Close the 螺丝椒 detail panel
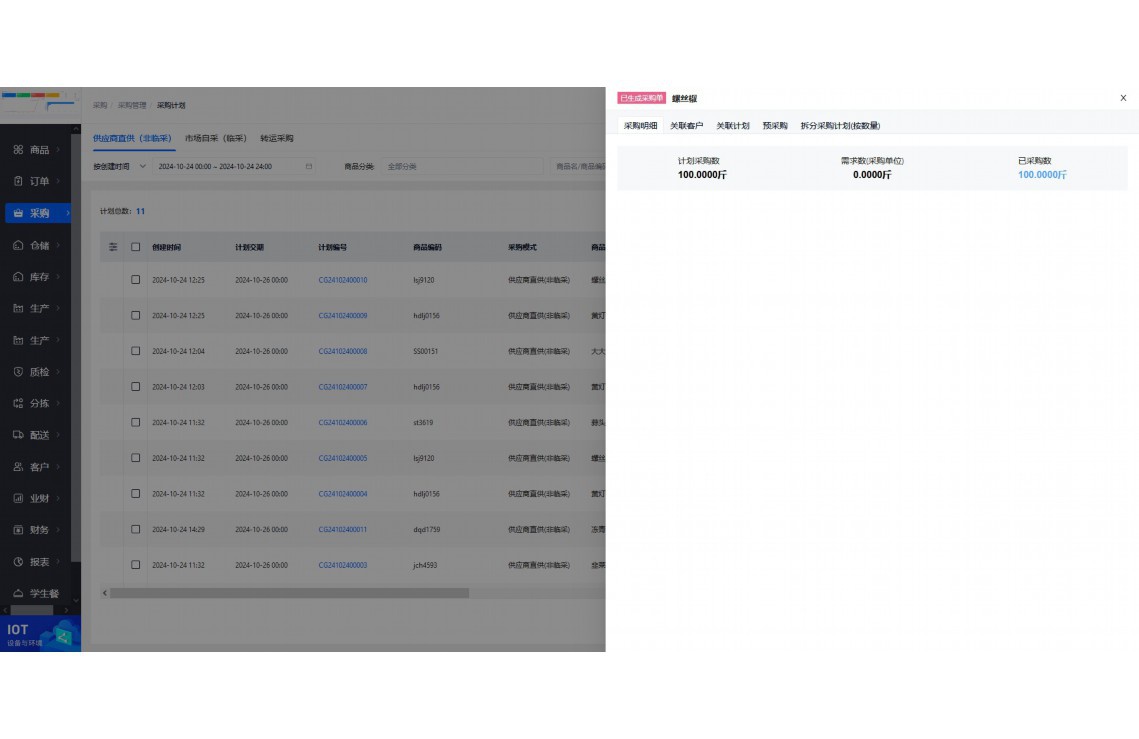 click(1123, 98)
